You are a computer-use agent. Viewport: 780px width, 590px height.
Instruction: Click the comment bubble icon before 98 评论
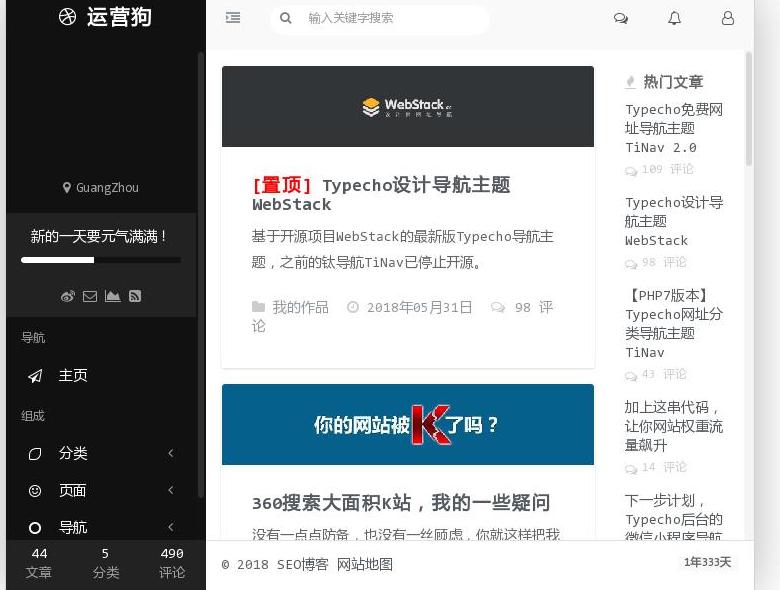(497, 307)
